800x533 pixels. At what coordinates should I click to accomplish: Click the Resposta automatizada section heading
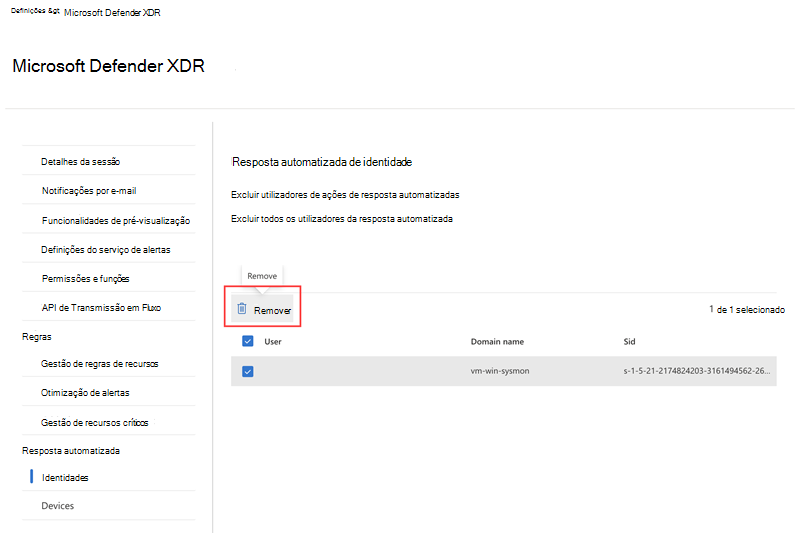coord(71,451)
